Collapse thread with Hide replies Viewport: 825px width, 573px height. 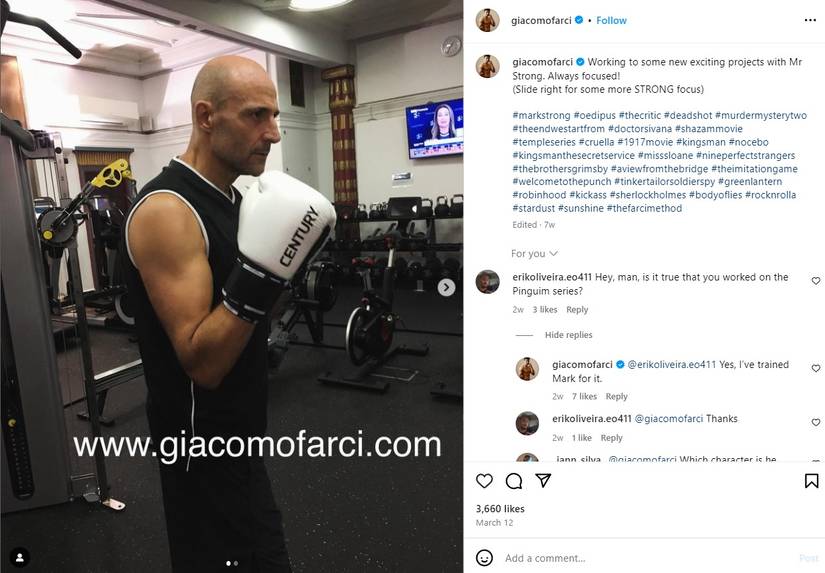568,335
